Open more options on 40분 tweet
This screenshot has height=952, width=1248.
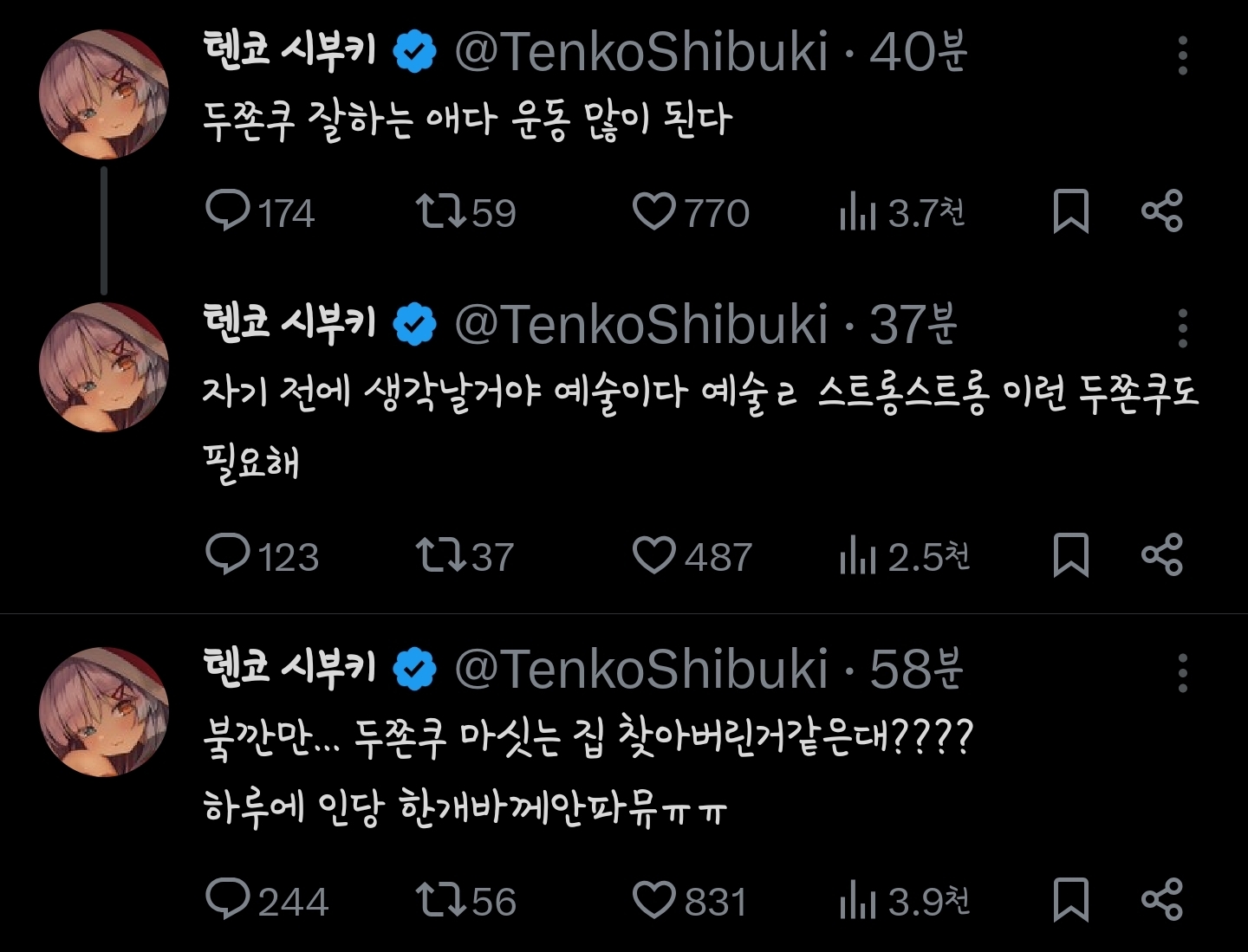[1183, 55]
